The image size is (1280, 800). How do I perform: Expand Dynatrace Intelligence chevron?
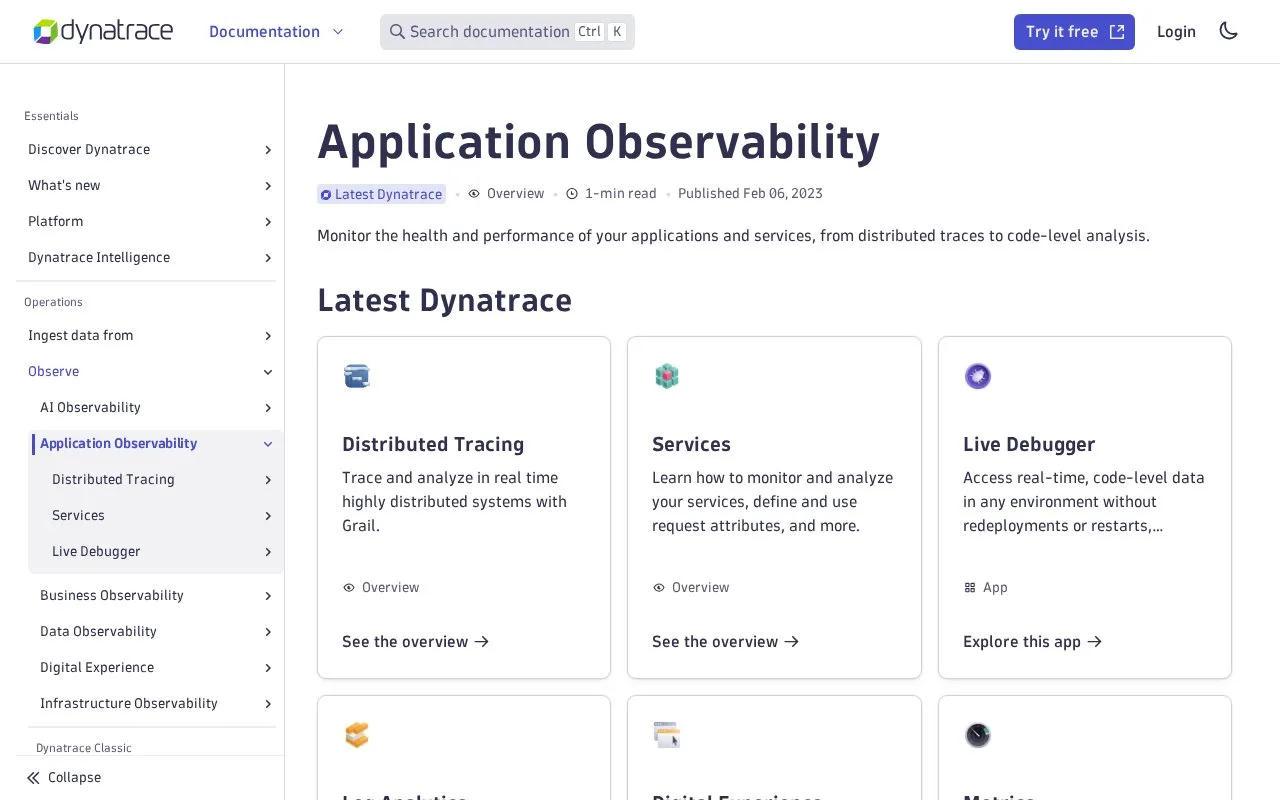(x=268, y=258)
